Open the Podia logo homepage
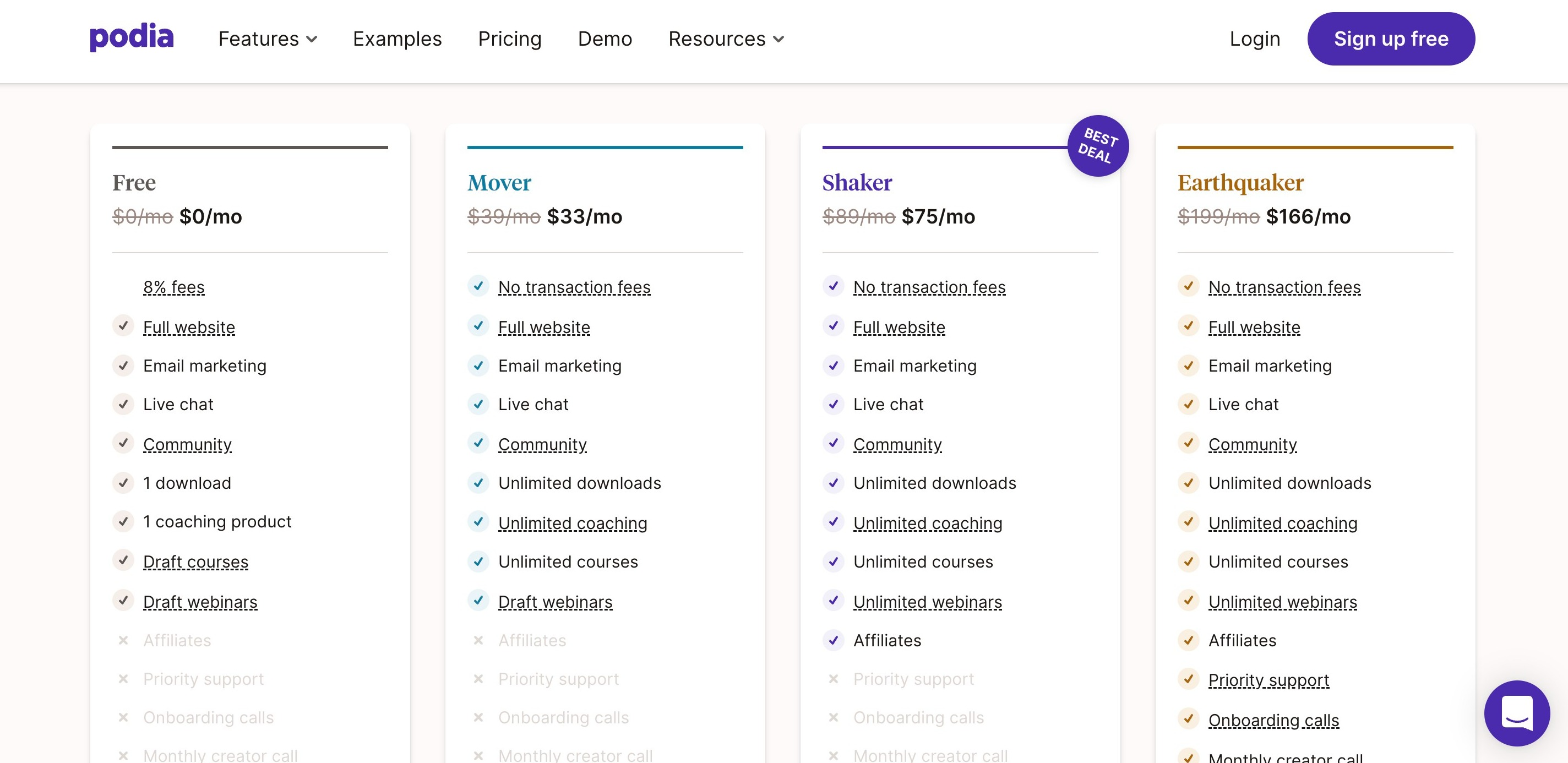The height and width of the screenshot is (763, 1568). pyautogui.click(x=132, y=38)
